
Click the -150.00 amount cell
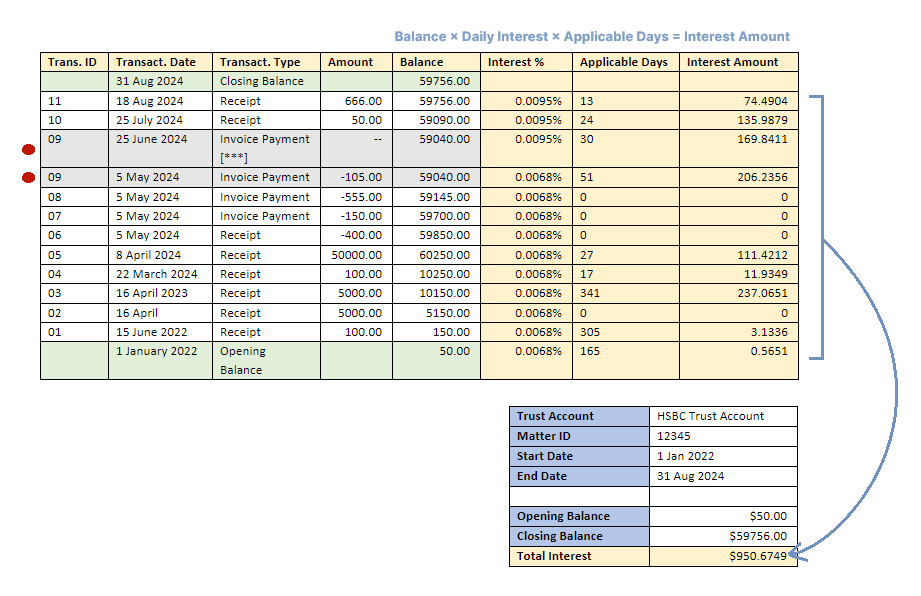point(357,216)
